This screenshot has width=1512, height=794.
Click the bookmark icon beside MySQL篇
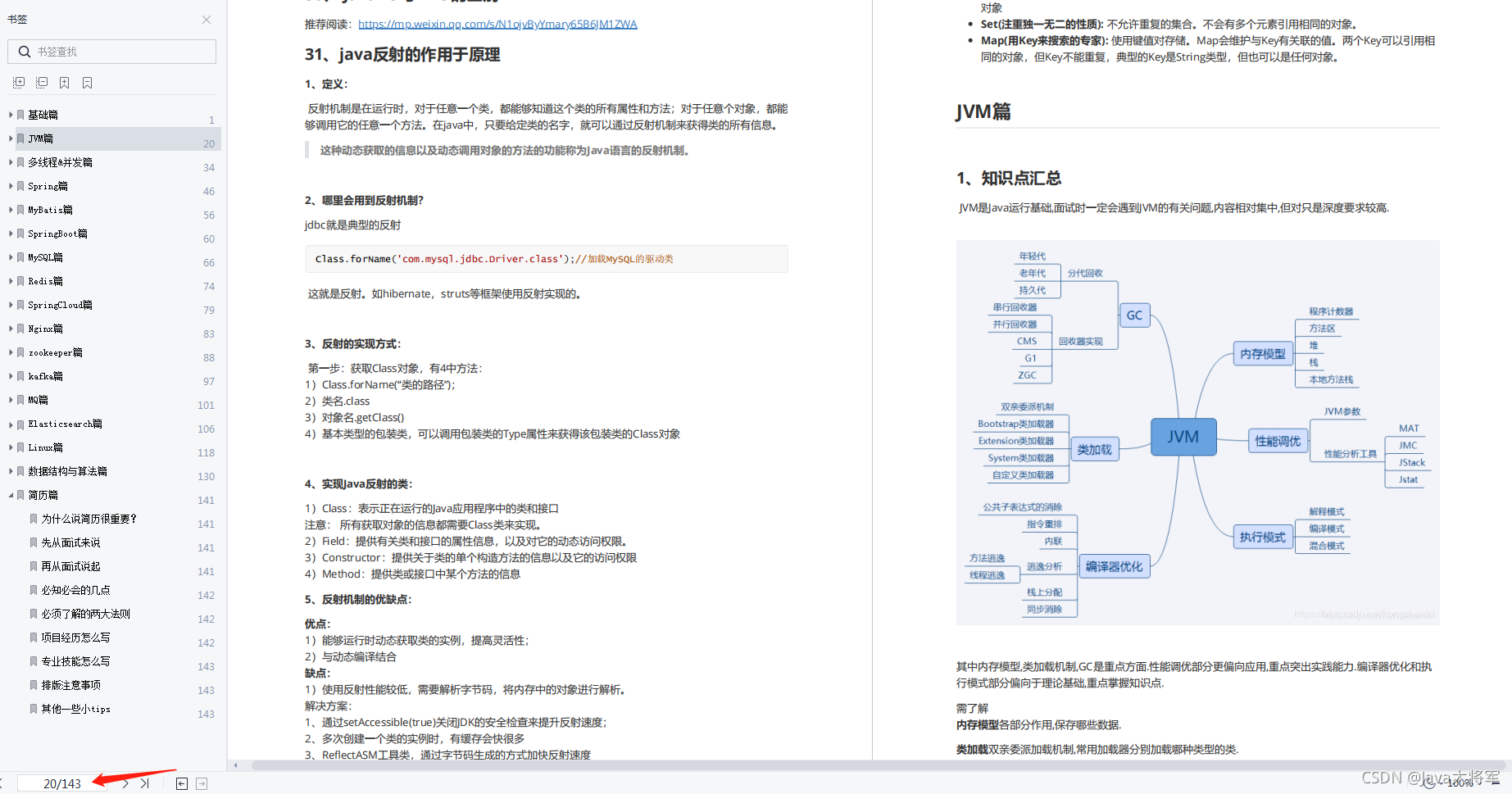[x=20, y=257]
